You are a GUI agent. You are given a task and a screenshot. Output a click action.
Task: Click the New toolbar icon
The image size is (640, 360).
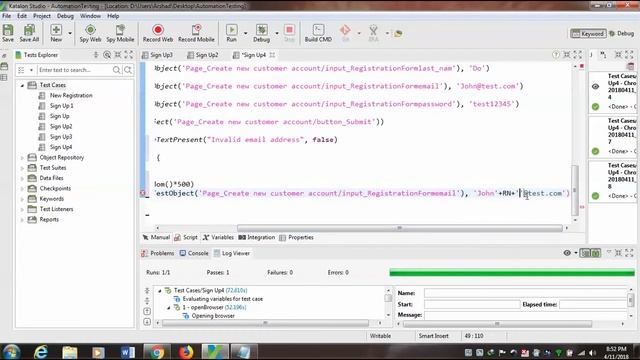click(x=56, y=33)
